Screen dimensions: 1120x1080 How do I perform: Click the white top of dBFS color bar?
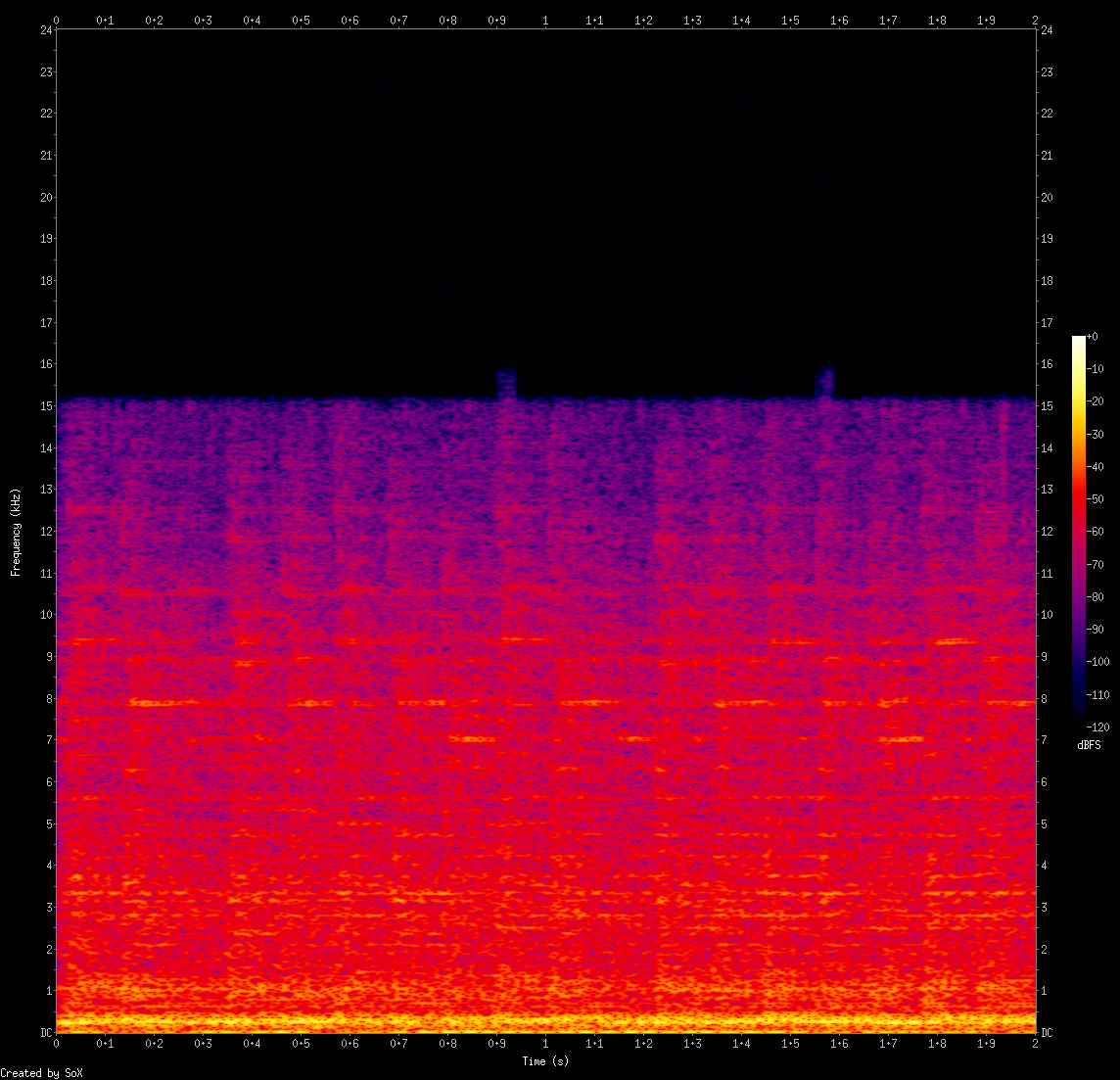point(1079,340)
